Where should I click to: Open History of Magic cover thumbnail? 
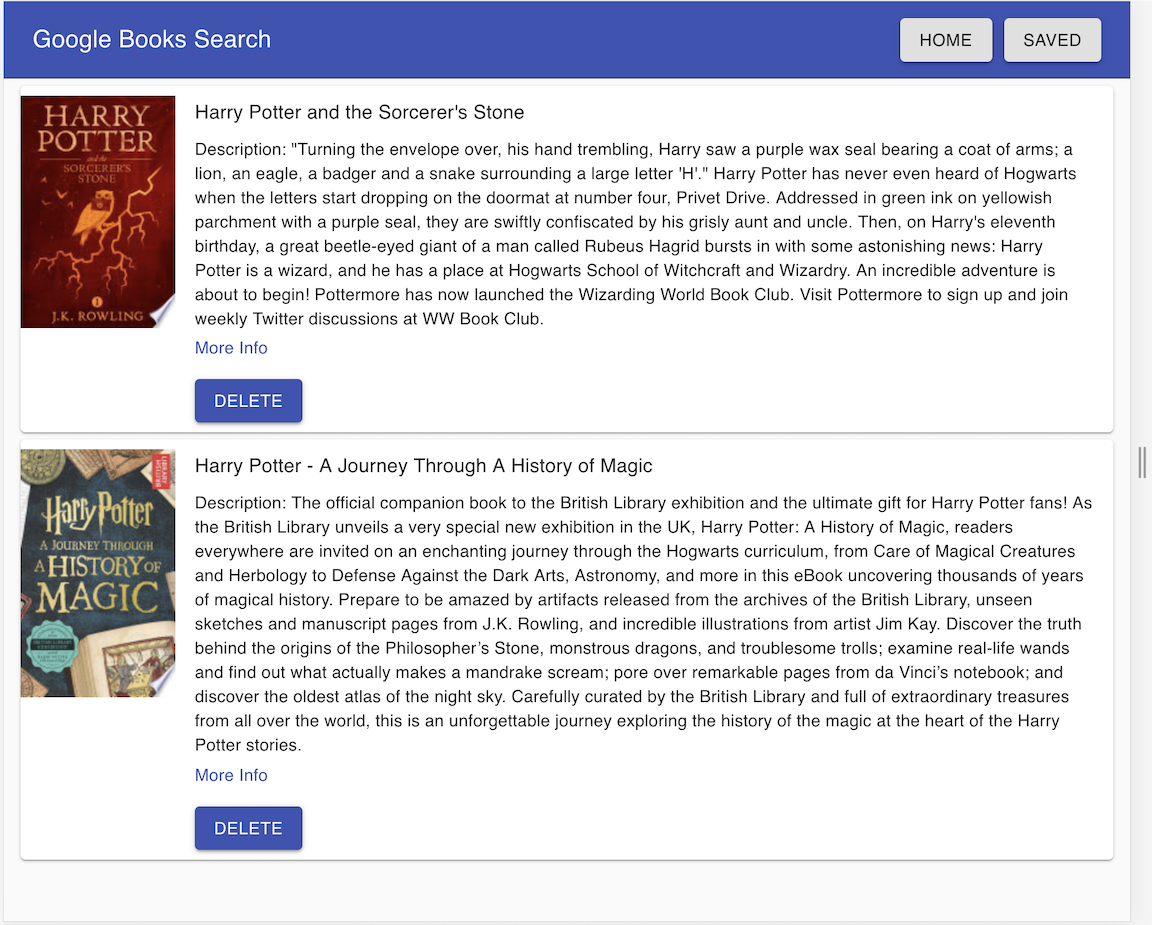(x=98, y=573)
